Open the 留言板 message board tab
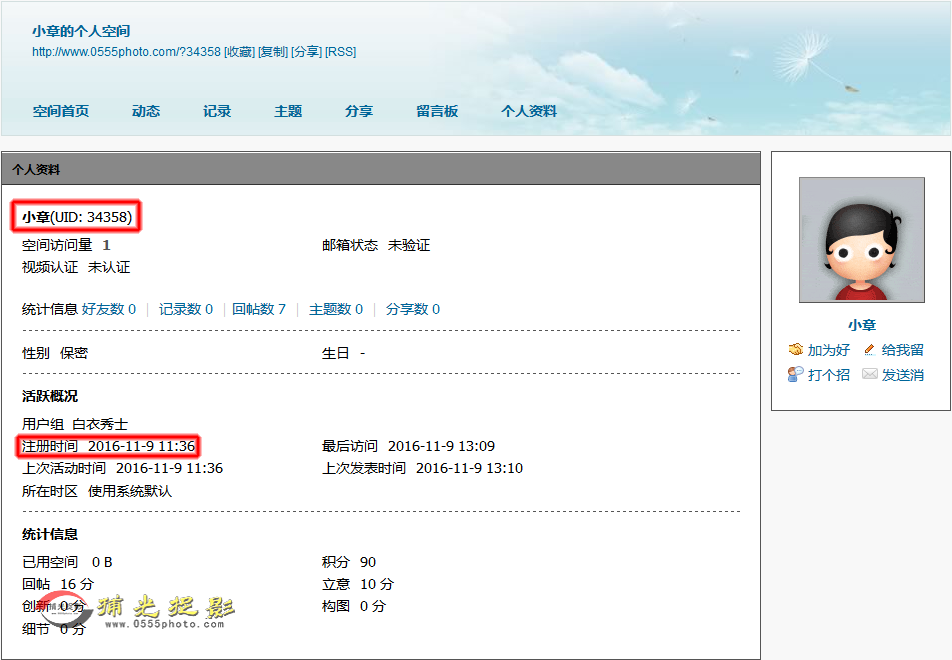 pyautogui.click(x=437, y=111)
